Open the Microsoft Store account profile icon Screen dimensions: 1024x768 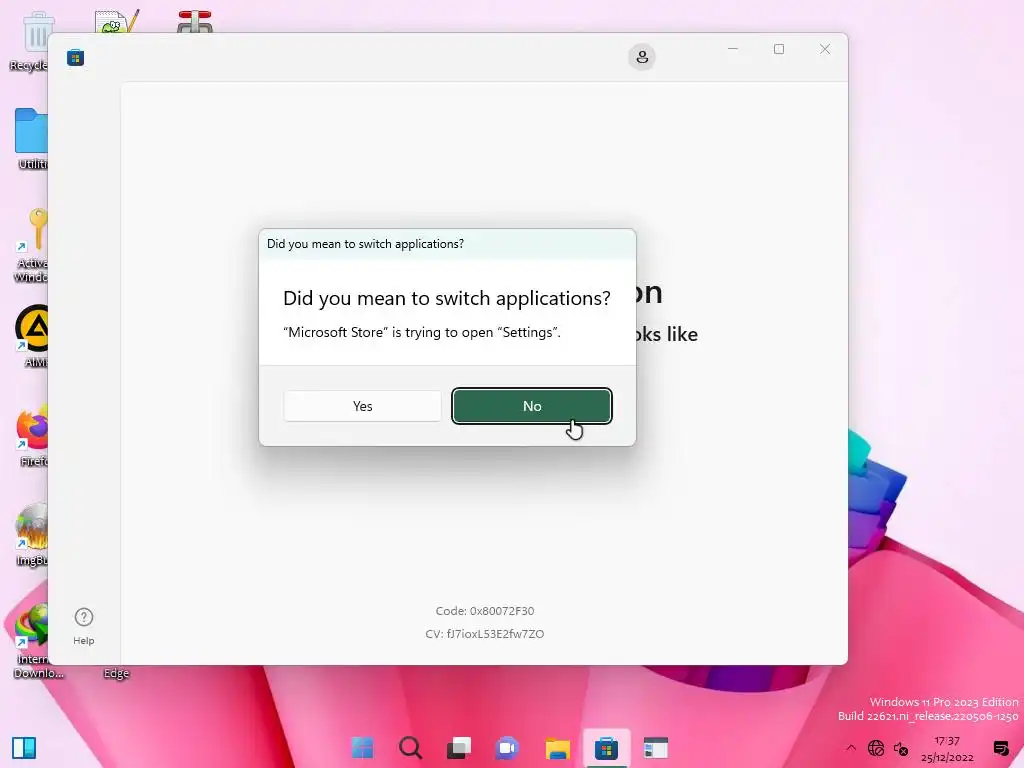click(642, 57)
